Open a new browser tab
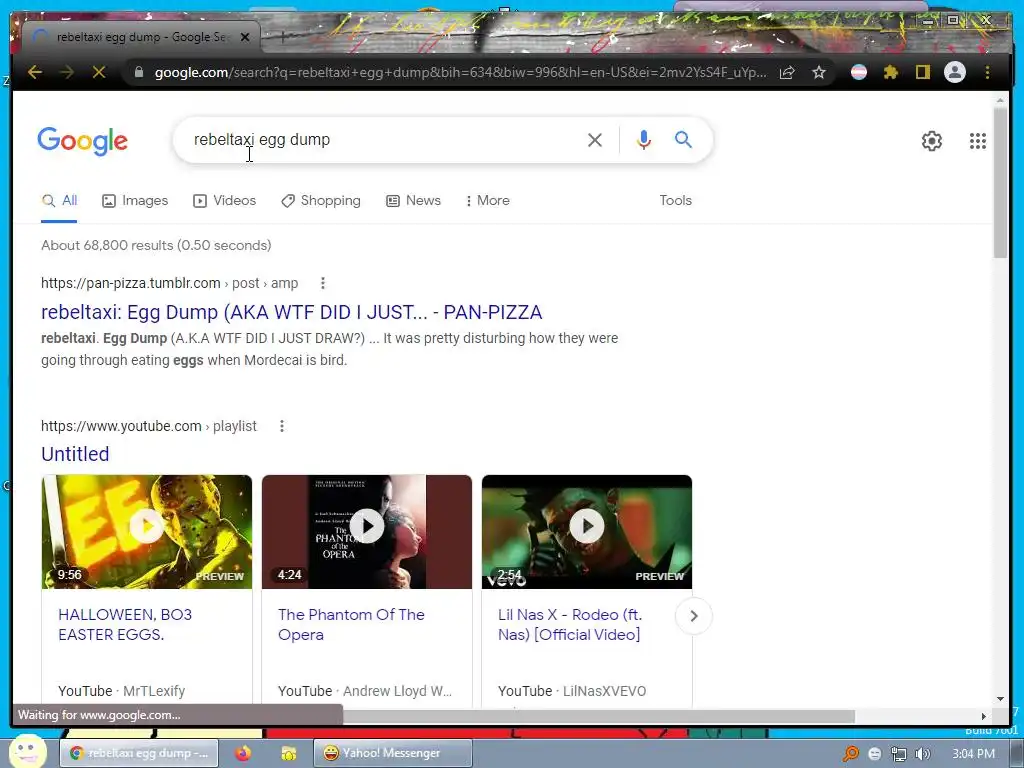Screen dimensions: 1024x768 click(283, 37)
